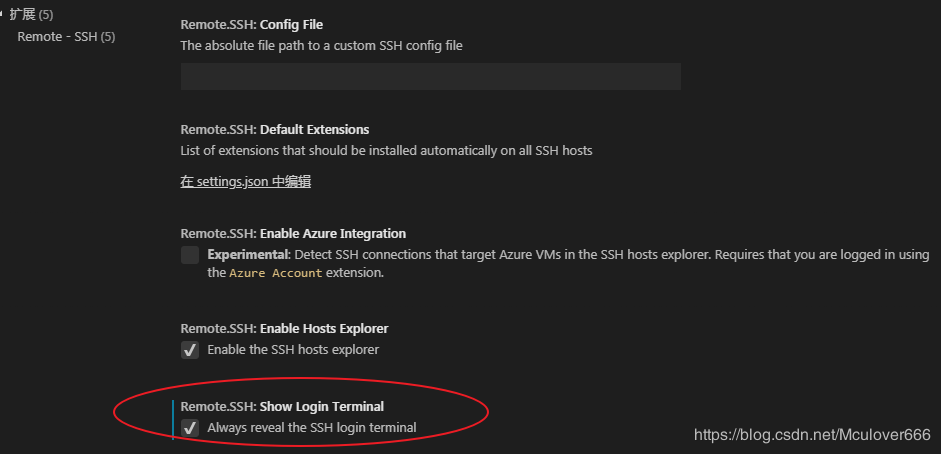Enable the Azure Integration checkbox
The width and height of the screenshot is (941, 454).
click(x=190, y=255)
